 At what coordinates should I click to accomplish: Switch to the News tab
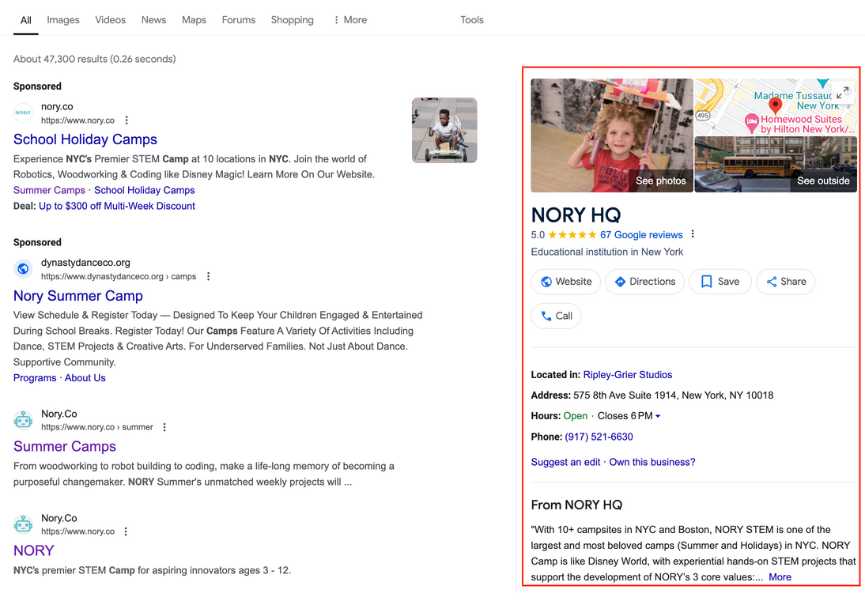(x=153, y=20)
